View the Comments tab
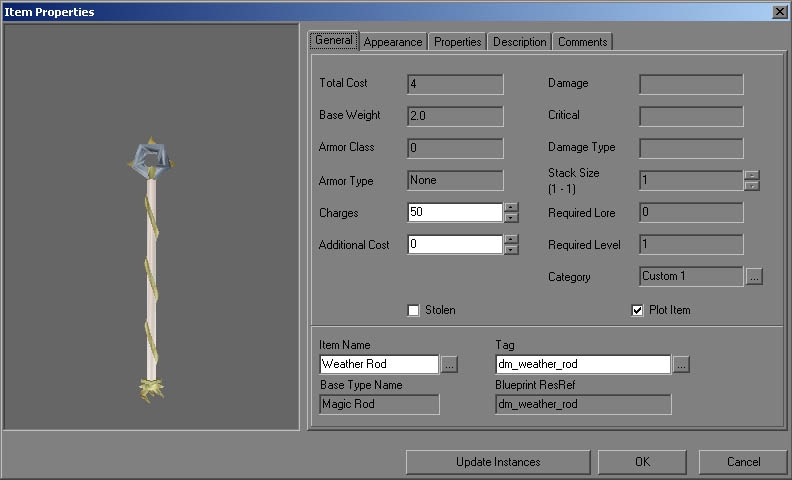Viewport: 792px width, 480px height. tap(582, 42)
